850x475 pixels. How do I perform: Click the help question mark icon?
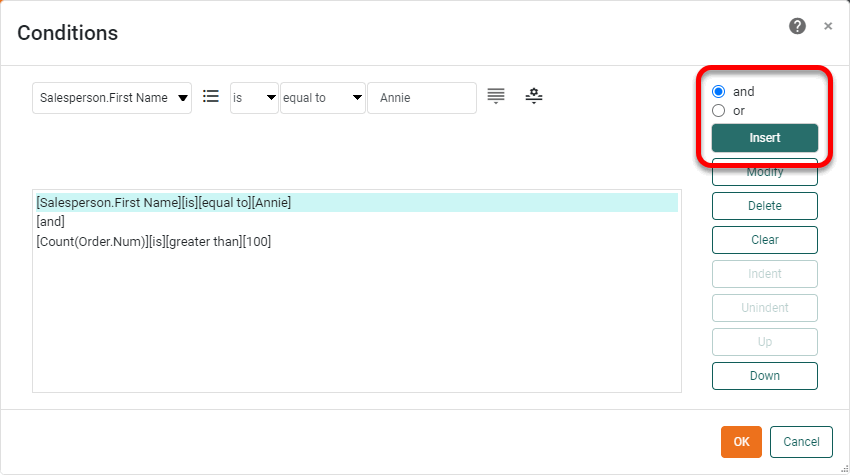tap(797, 26)
